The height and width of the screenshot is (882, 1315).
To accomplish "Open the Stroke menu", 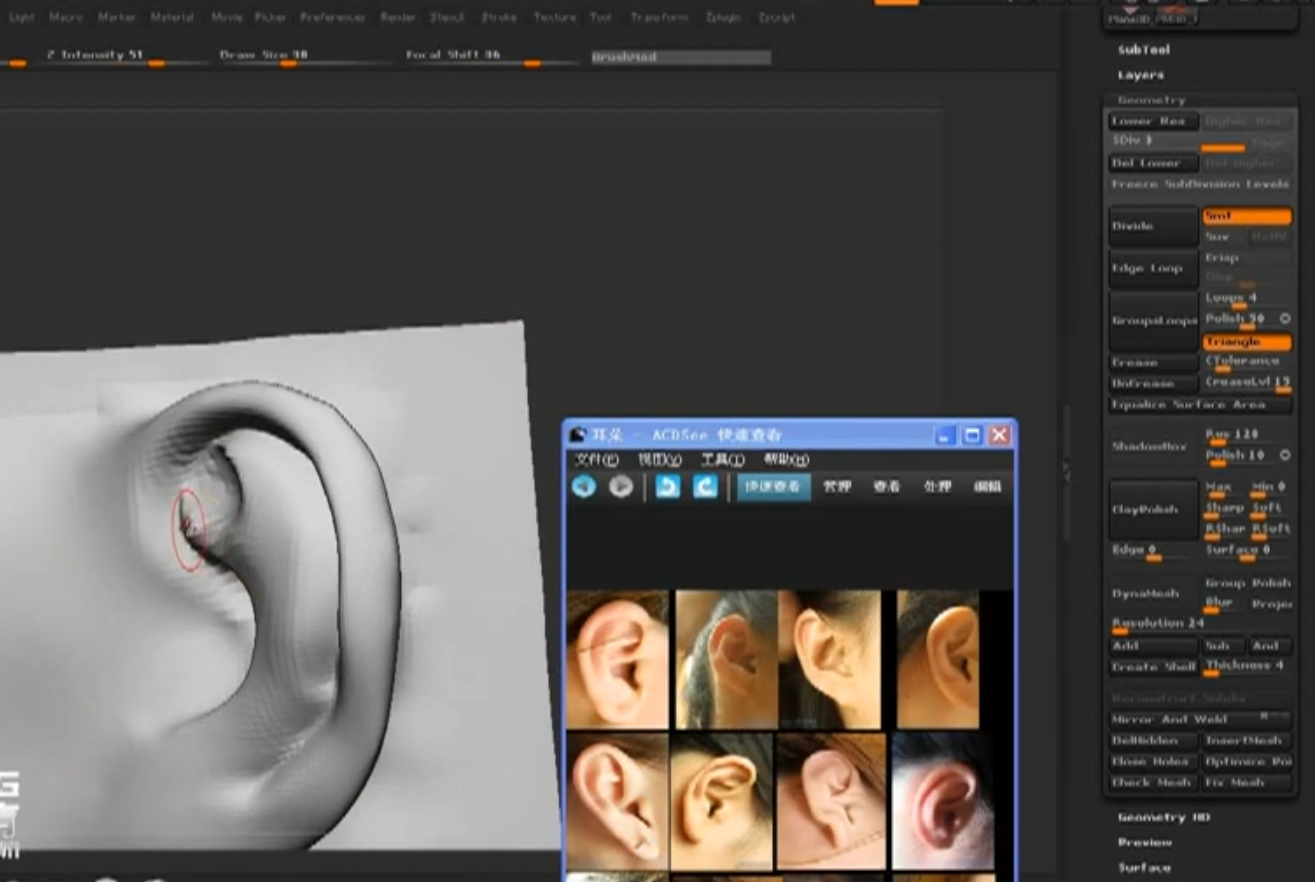I will (x=499, y=17).
